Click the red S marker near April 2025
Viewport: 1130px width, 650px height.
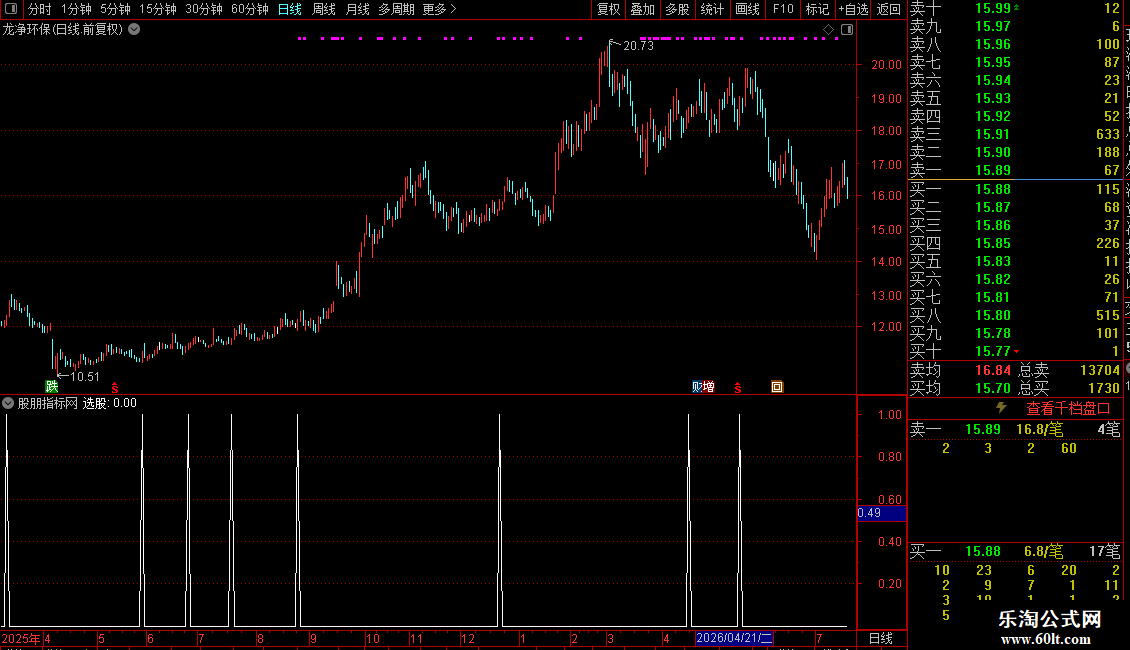click(115, 388)
